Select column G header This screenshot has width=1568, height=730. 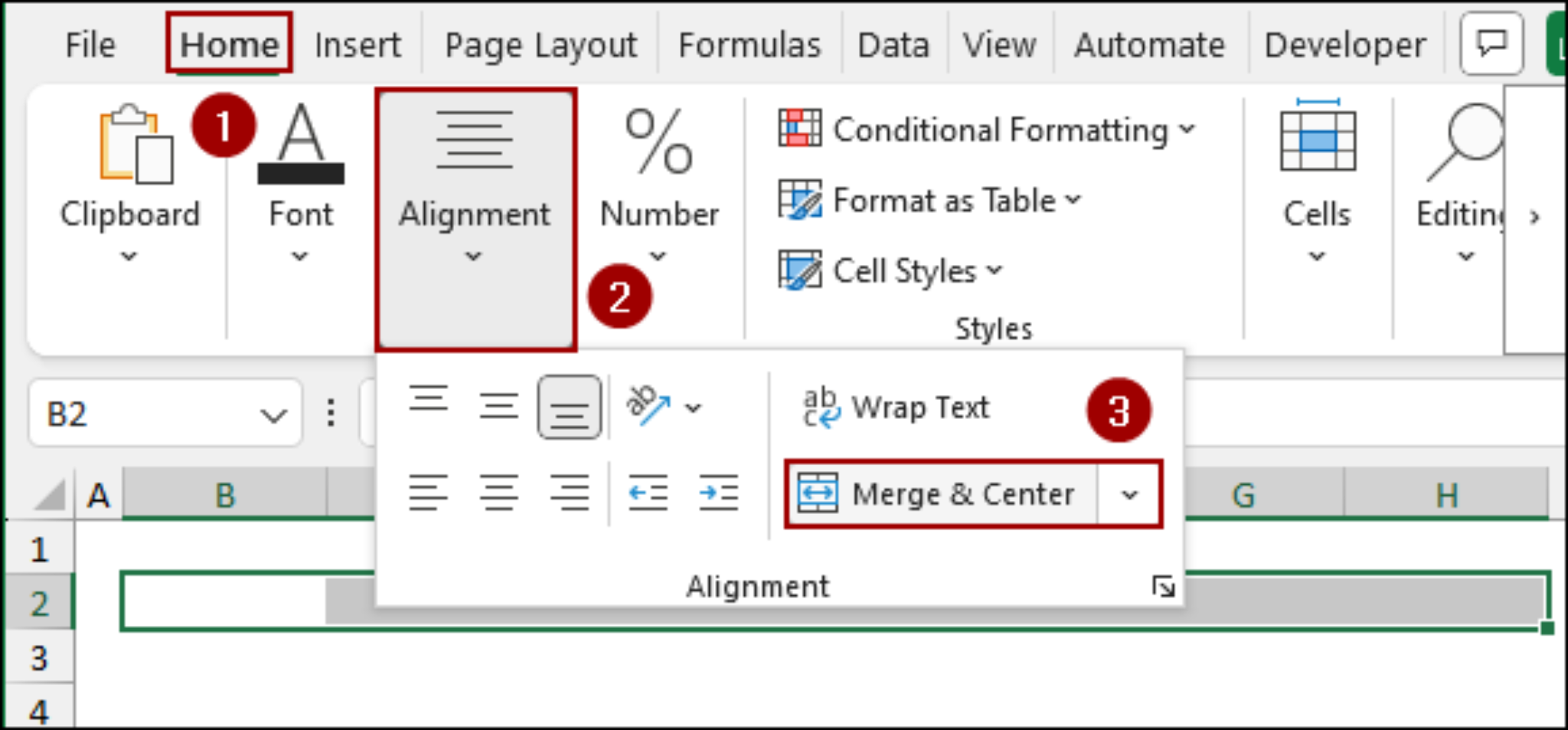[1244, 495]
